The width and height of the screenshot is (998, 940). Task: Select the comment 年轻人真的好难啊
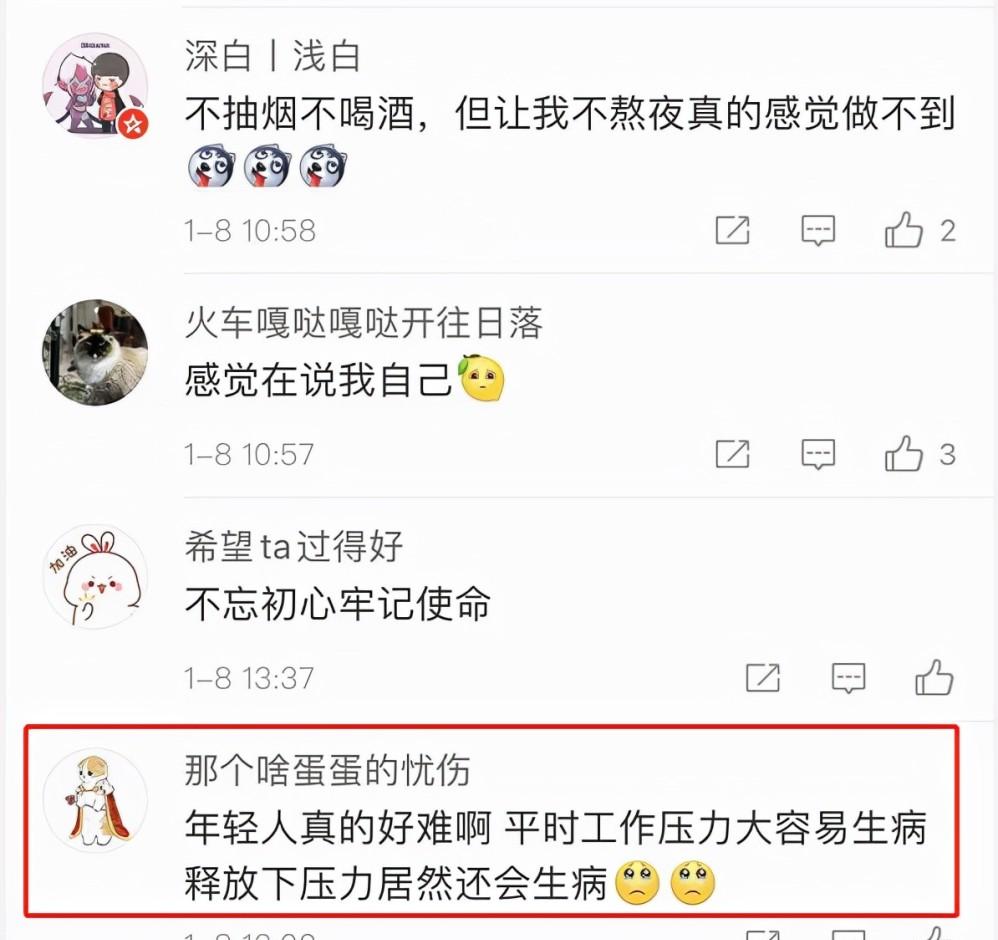tap(555, 857)
